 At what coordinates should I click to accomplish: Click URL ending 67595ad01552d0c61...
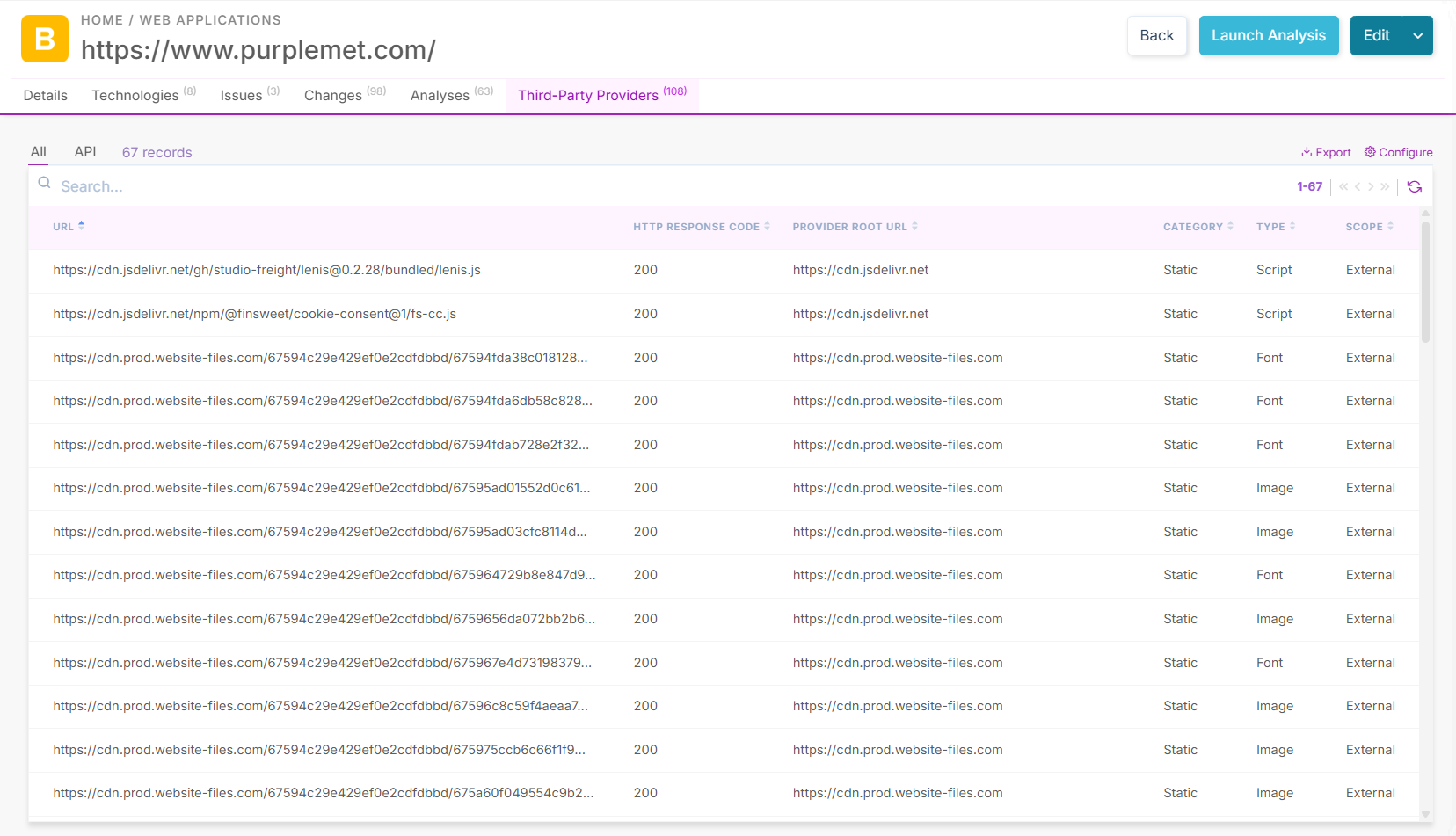[x=322, y=488]
